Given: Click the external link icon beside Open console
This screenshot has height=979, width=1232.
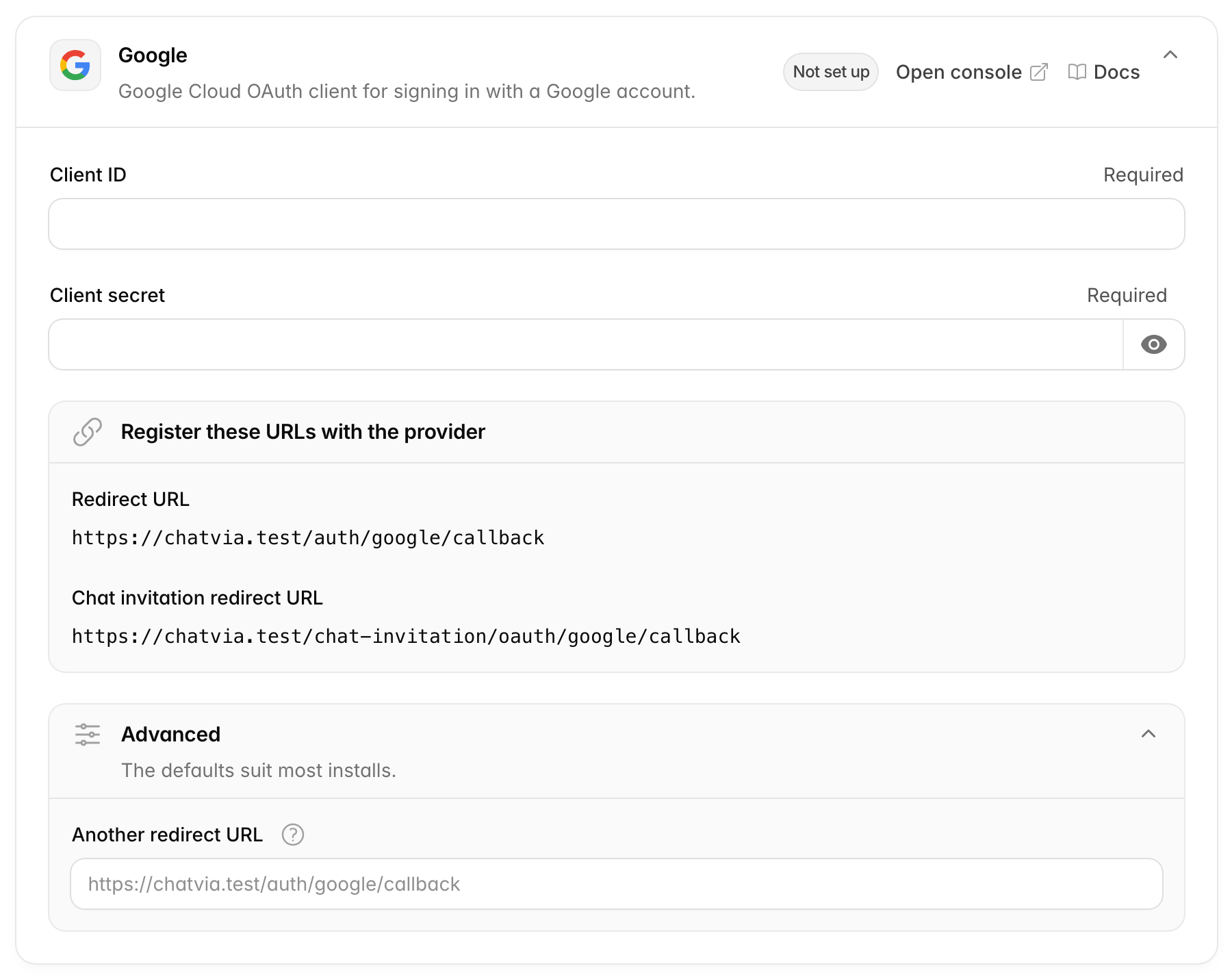Looking at the screenshot, I should 1038,72.
